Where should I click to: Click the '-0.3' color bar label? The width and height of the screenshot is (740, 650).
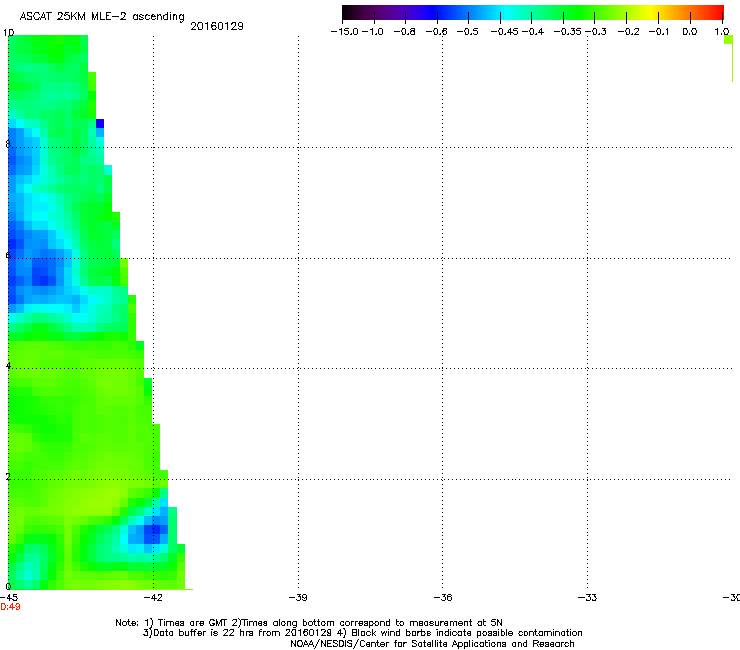(x=596, y=32)
